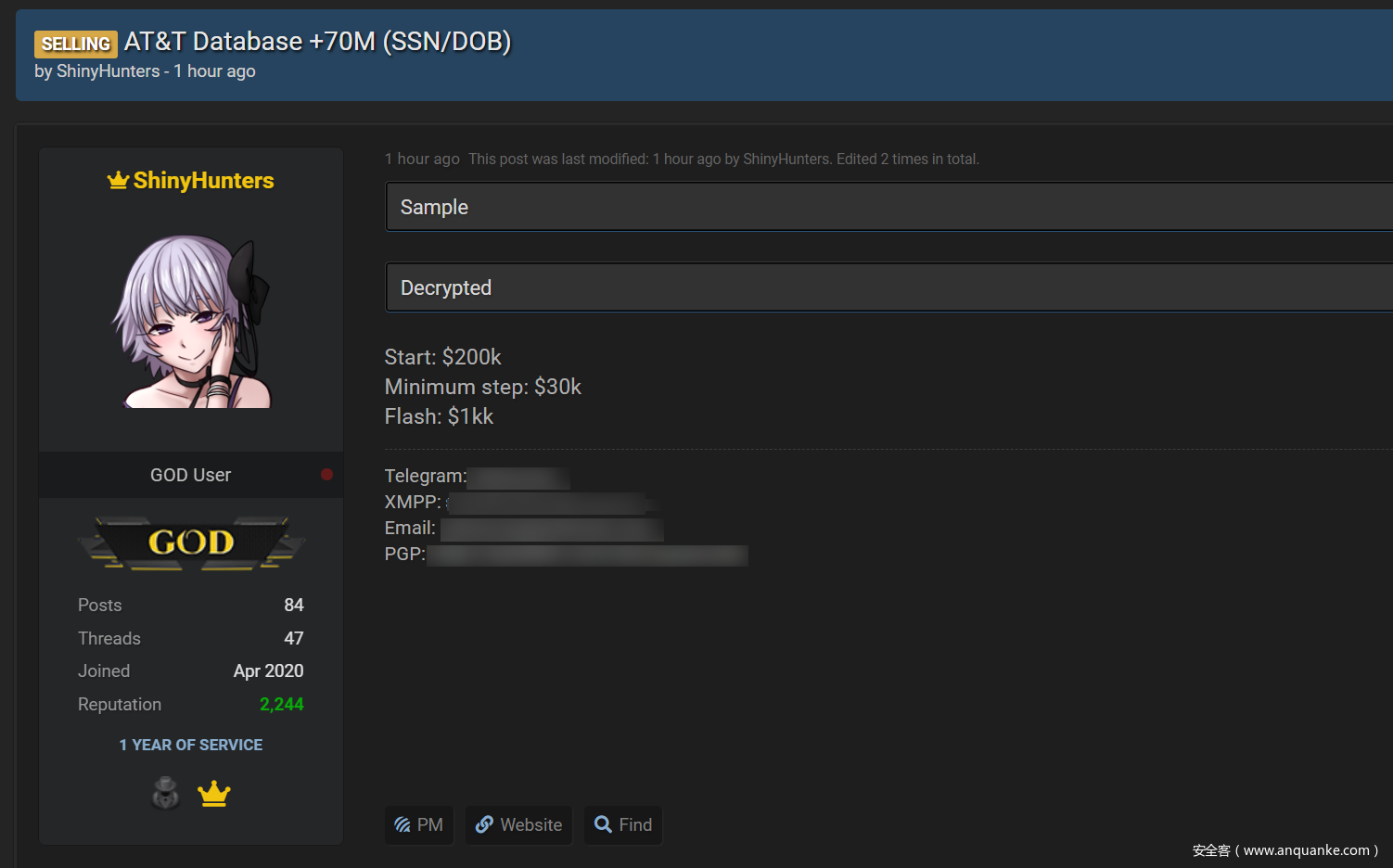Click the 1 Year of Service label
1393x868 pixels.
[191, 745]
